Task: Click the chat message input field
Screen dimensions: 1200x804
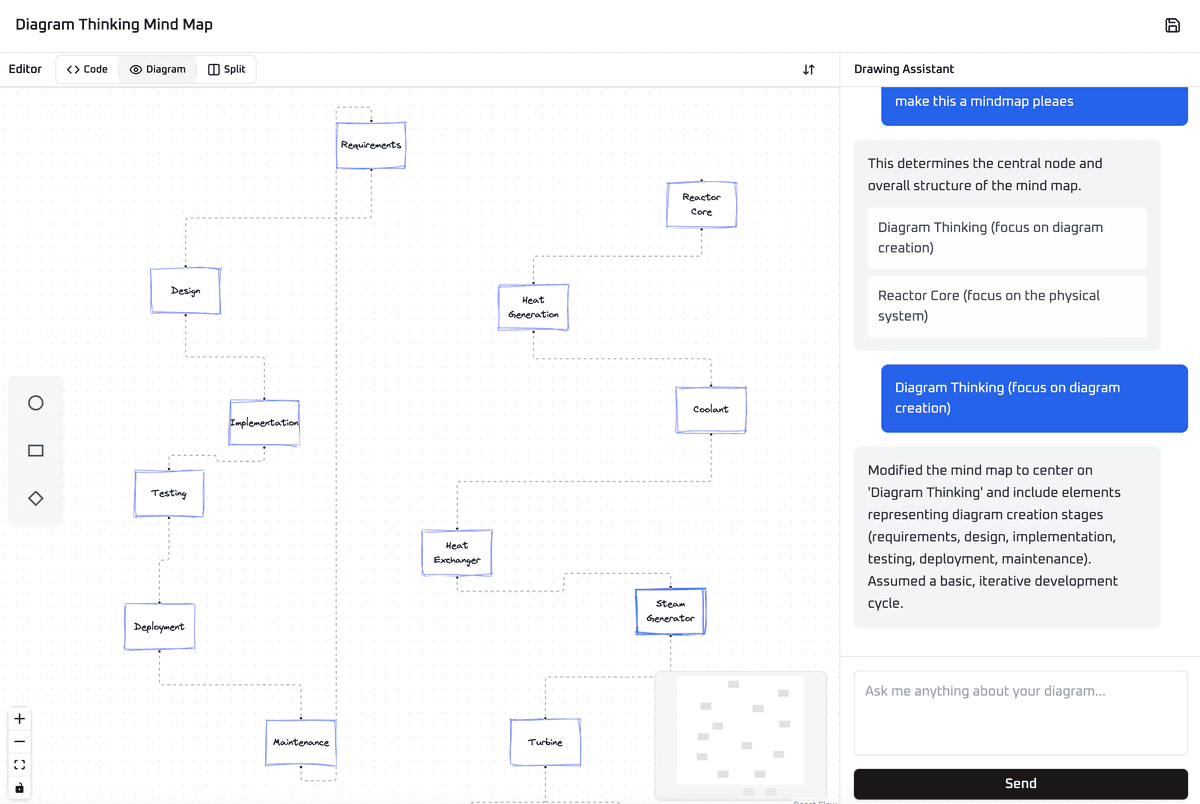Action: tap(1020, 712)
